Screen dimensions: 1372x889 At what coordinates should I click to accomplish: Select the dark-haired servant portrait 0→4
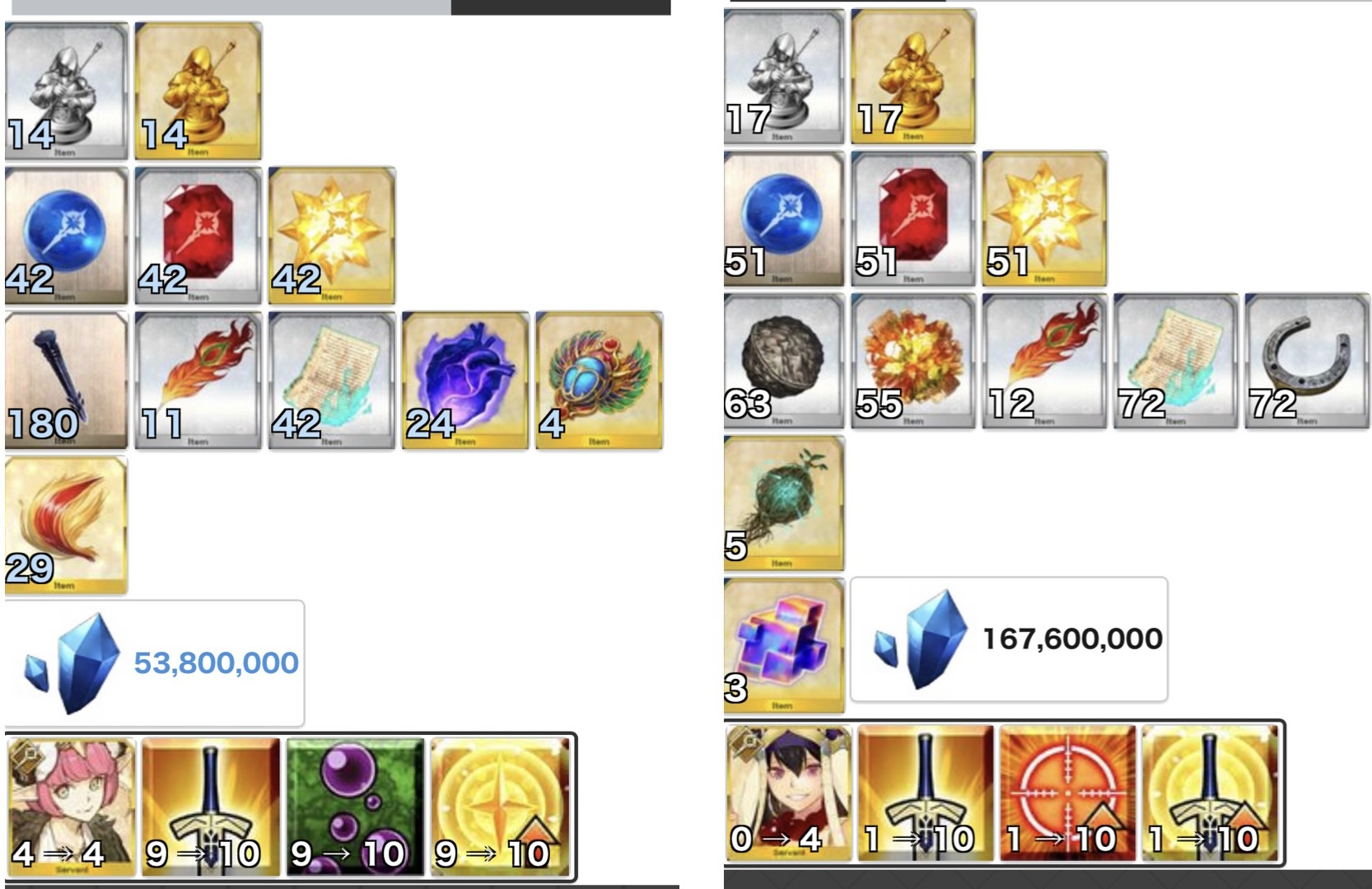click(789, 793)
